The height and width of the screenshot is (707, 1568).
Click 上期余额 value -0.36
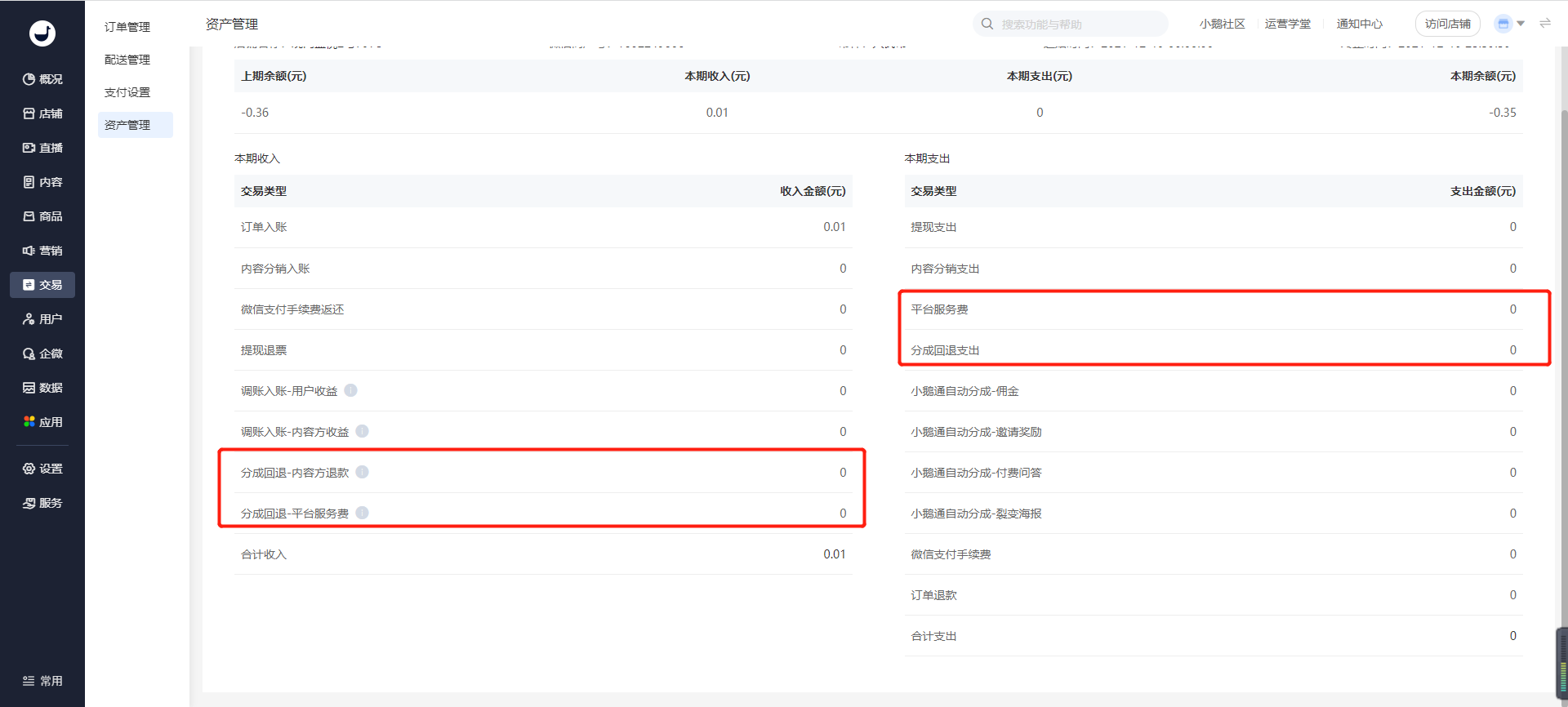tap(255, 113)
